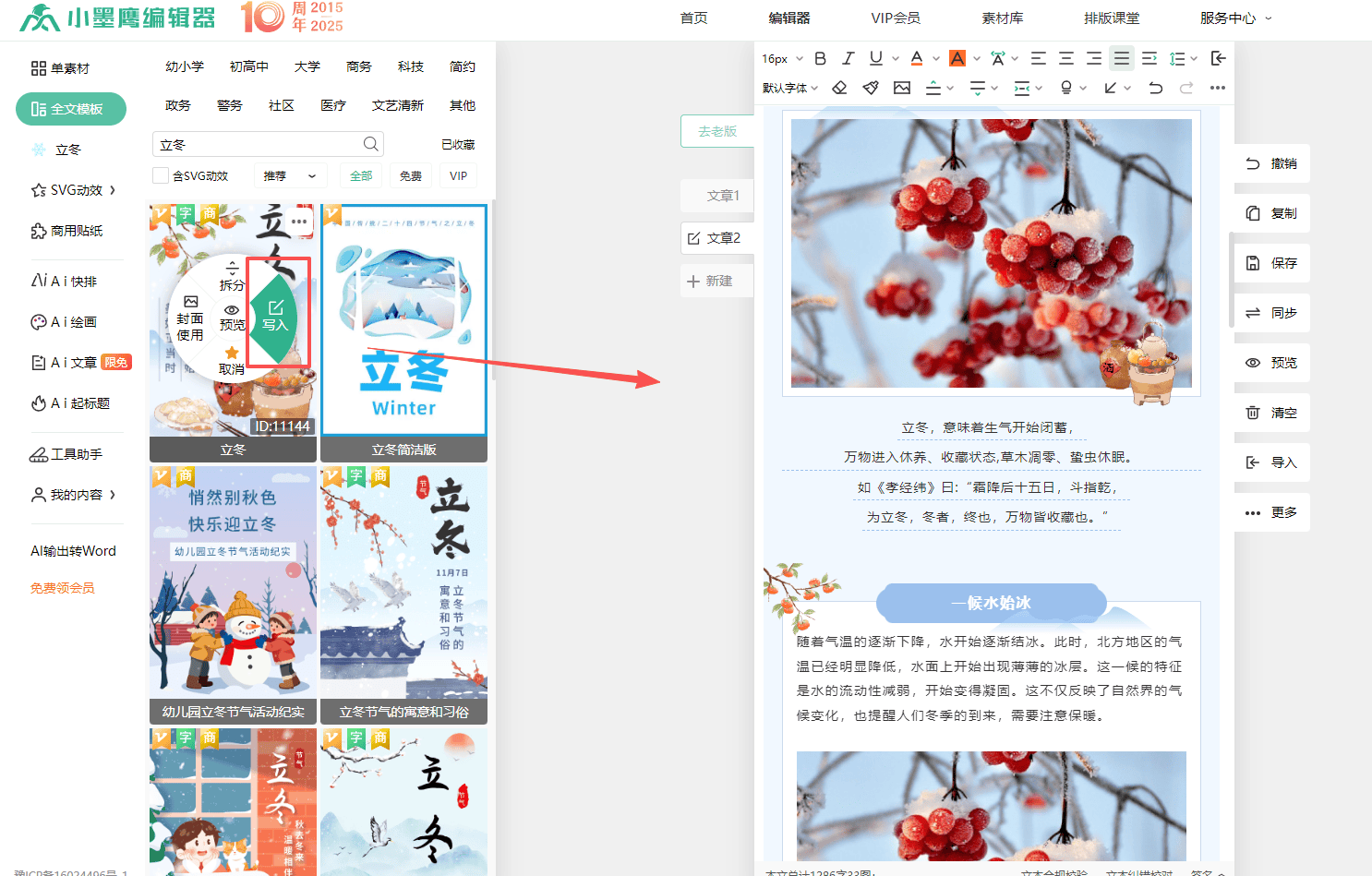Click the green 写入 write-in icon
This screenshot has height=876, width=1372.
[x=275, y=315]
